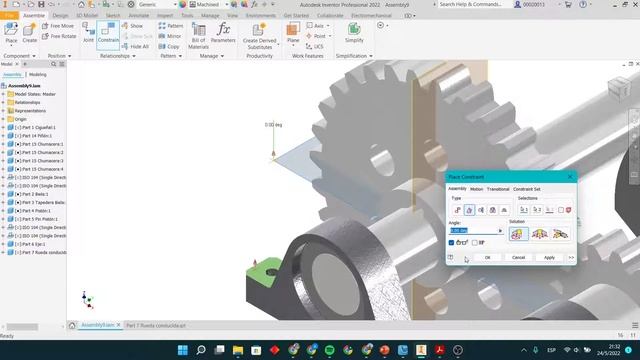Click the Save icon in quick access toolbar
640x360 pixels.
41,4
